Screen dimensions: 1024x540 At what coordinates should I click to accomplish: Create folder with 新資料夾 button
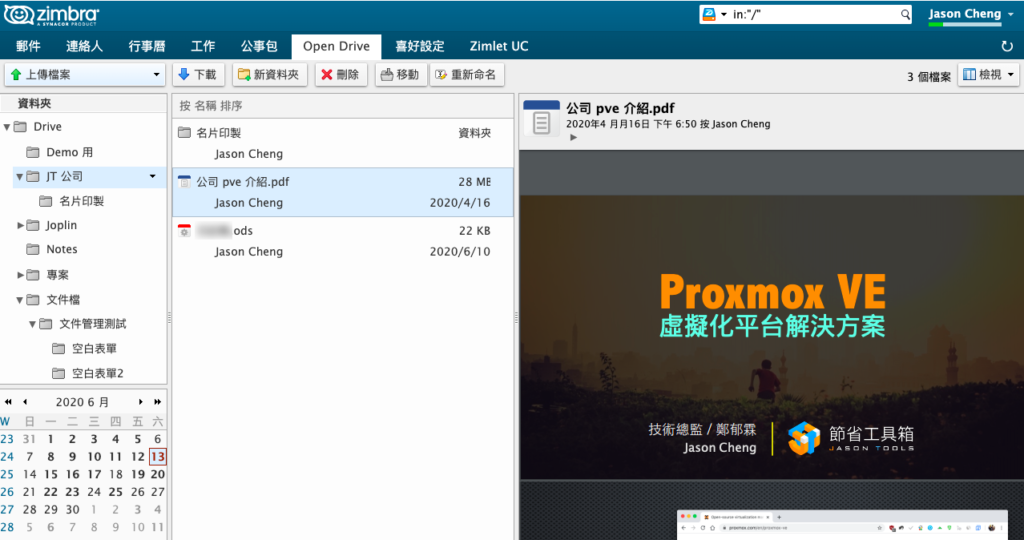point(270,74)
